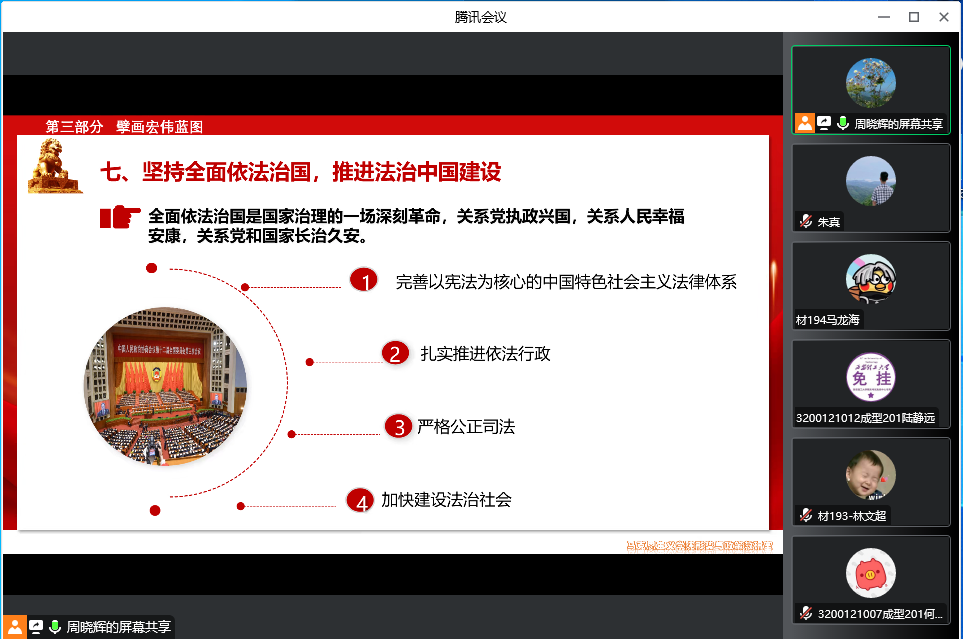
Task: Select the pink pig avatar tile
Action: coord(870,573)
